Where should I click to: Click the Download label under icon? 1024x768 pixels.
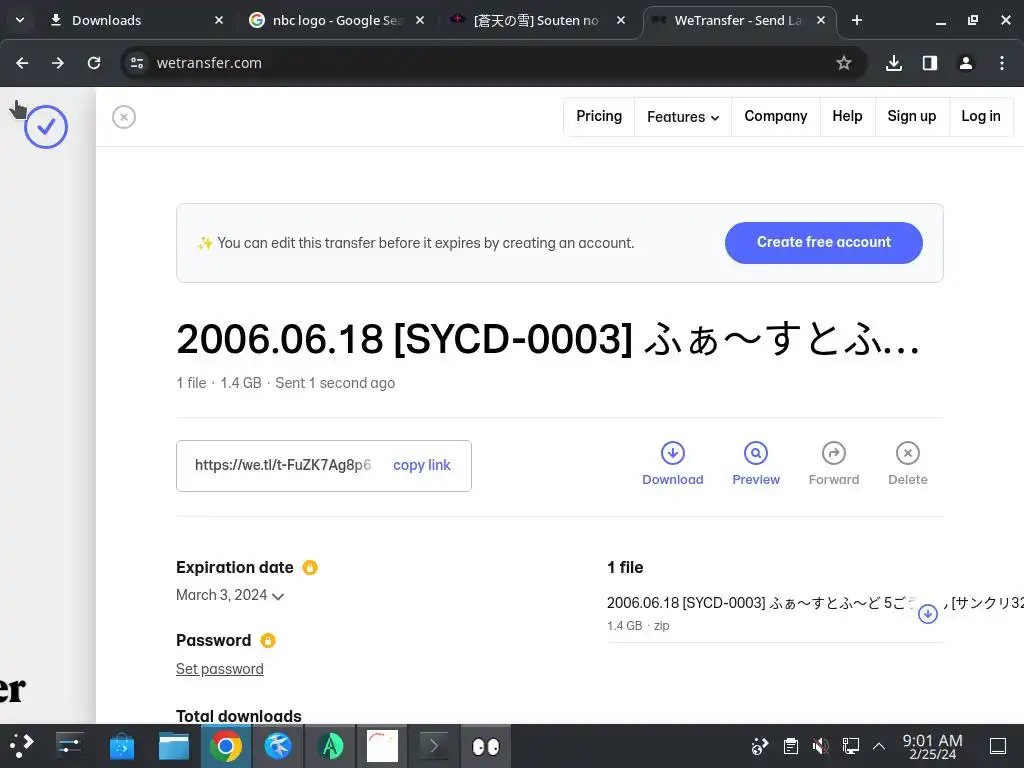673,479
